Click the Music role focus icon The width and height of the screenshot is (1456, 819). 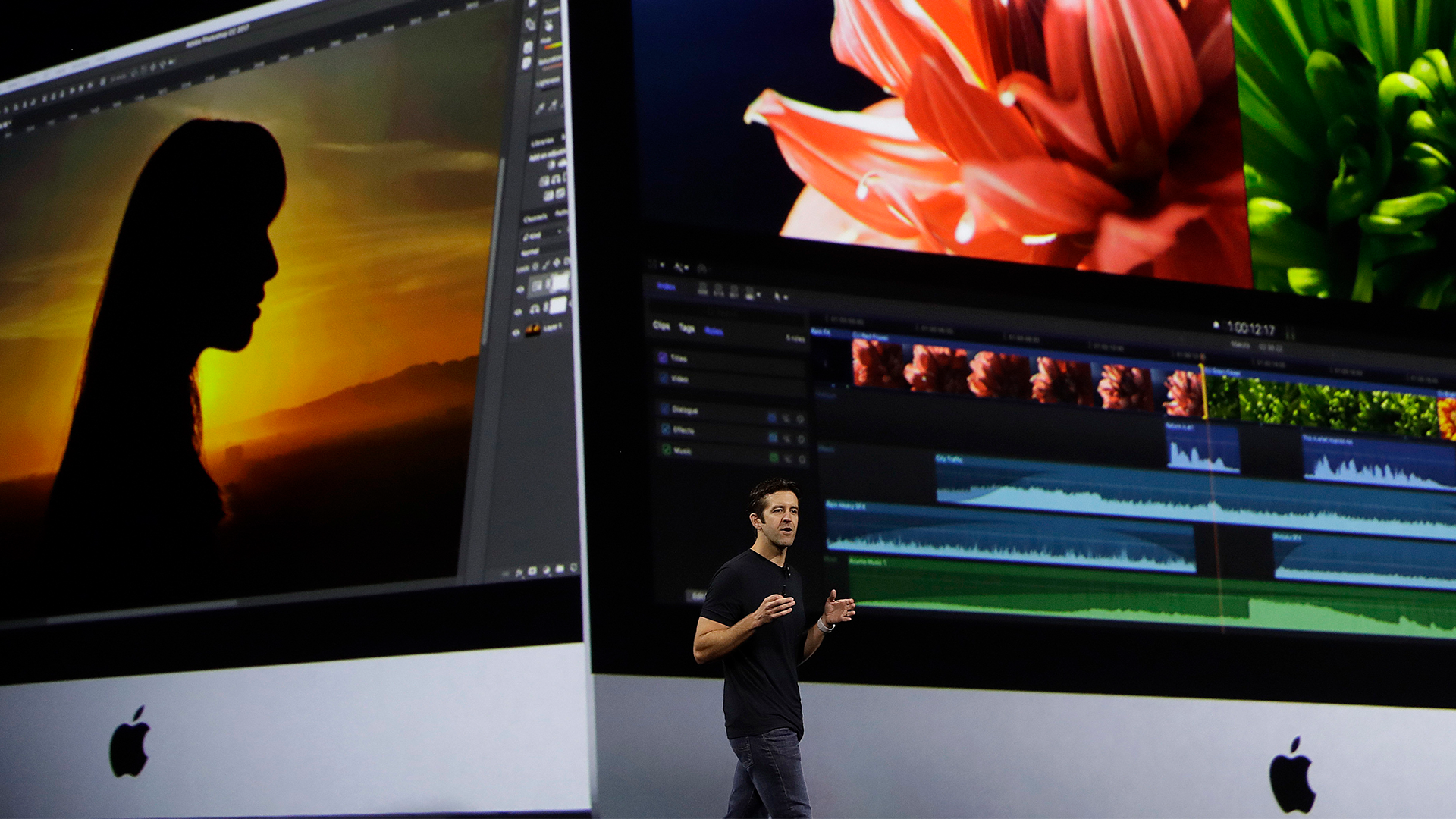pos(802,459)
